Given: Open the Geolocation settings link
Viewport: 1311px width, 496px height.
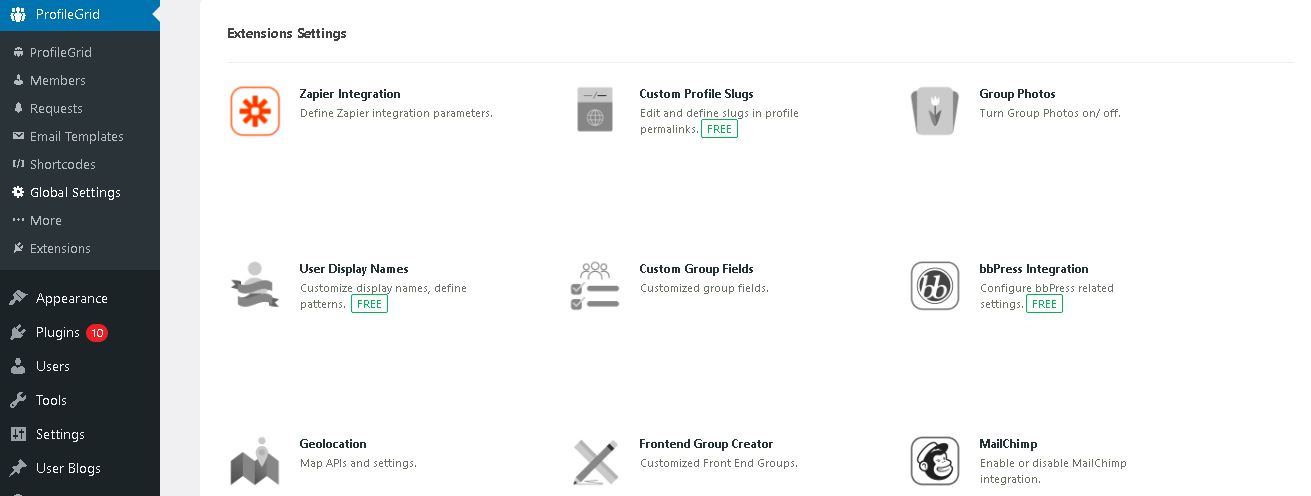Looking at the screenshot, I should click(x=333, y=444).
